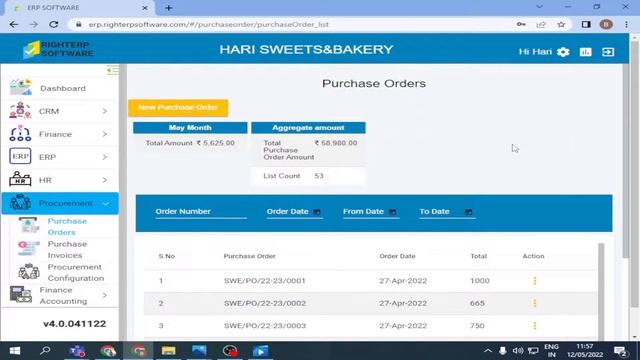The image size is (640, 360).
Task: Click the Order Number filter field
Action: (201, 212)
